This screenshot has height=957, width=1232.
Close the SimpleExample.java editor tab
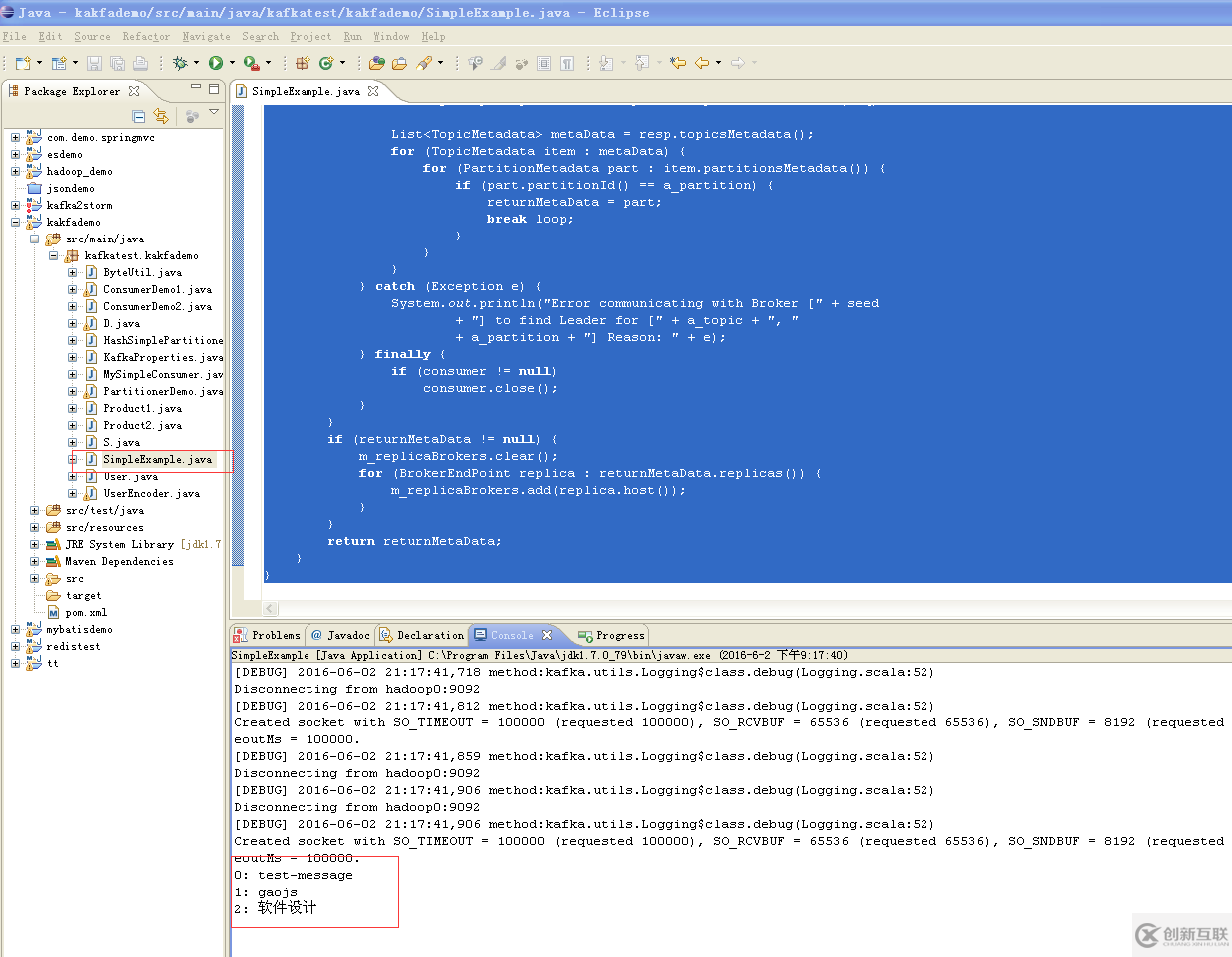coord(373,91)
